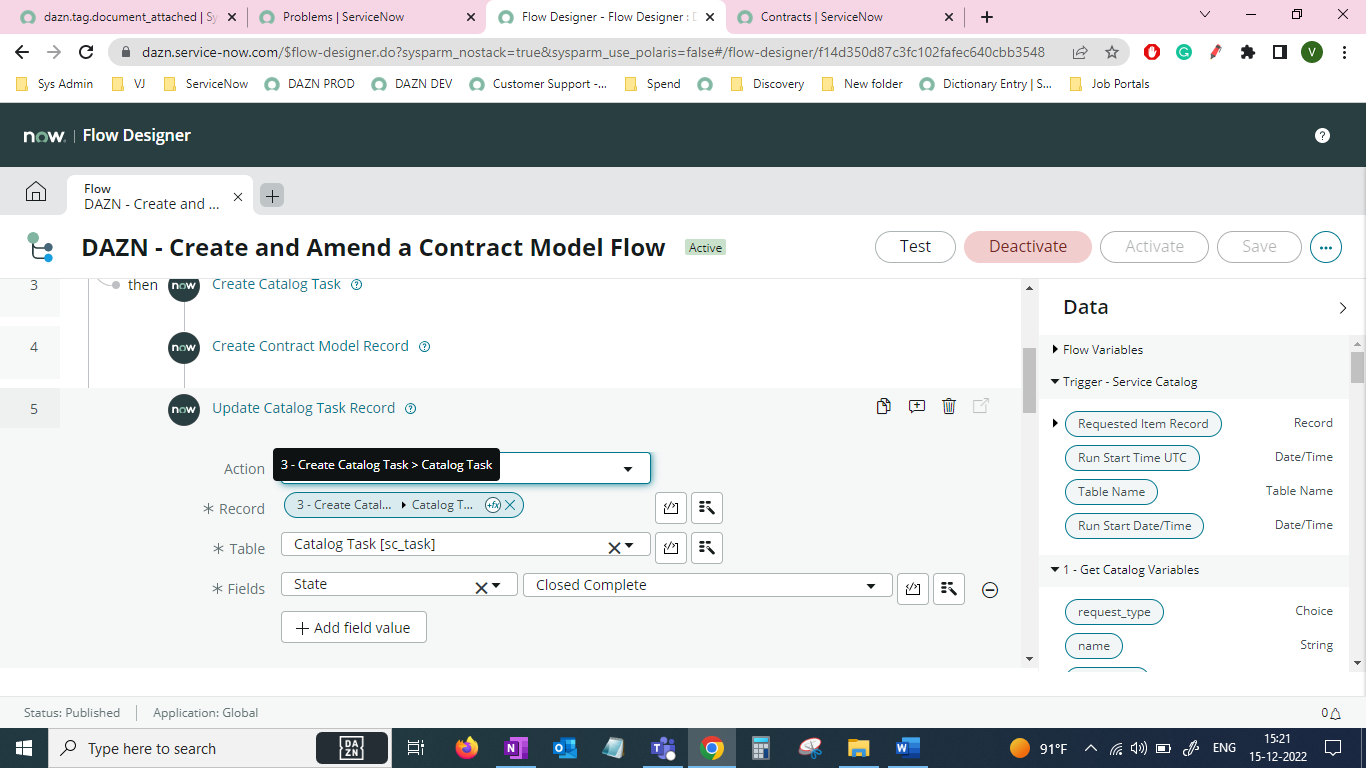Click the flow diagram icon beside title
This screenshot has height=768, width=1366.
(40, 247)
